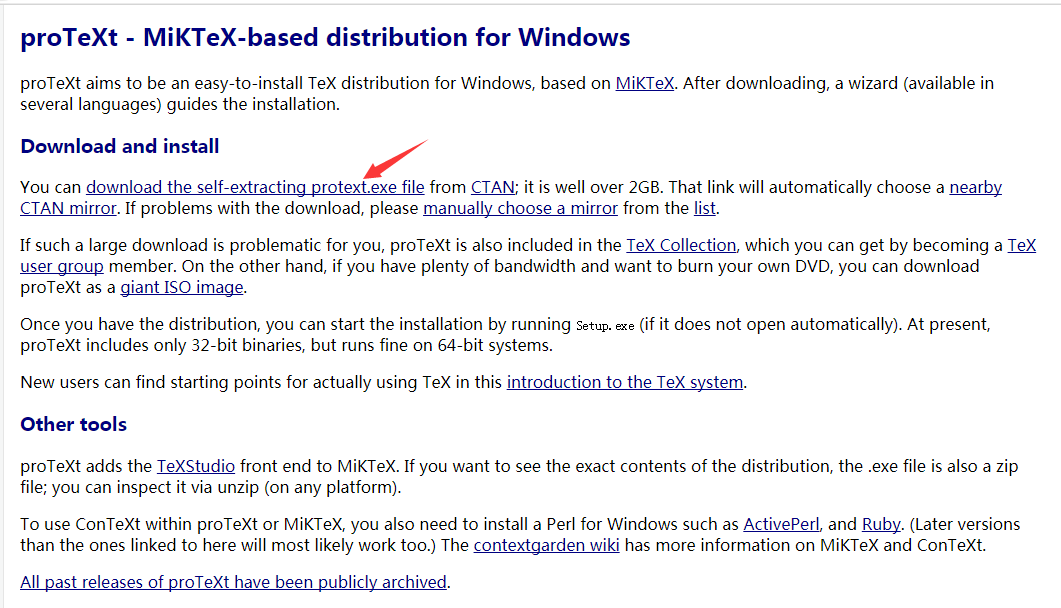Click the proTeXt page heading
Screen dimensions: 1061x608
325,37
